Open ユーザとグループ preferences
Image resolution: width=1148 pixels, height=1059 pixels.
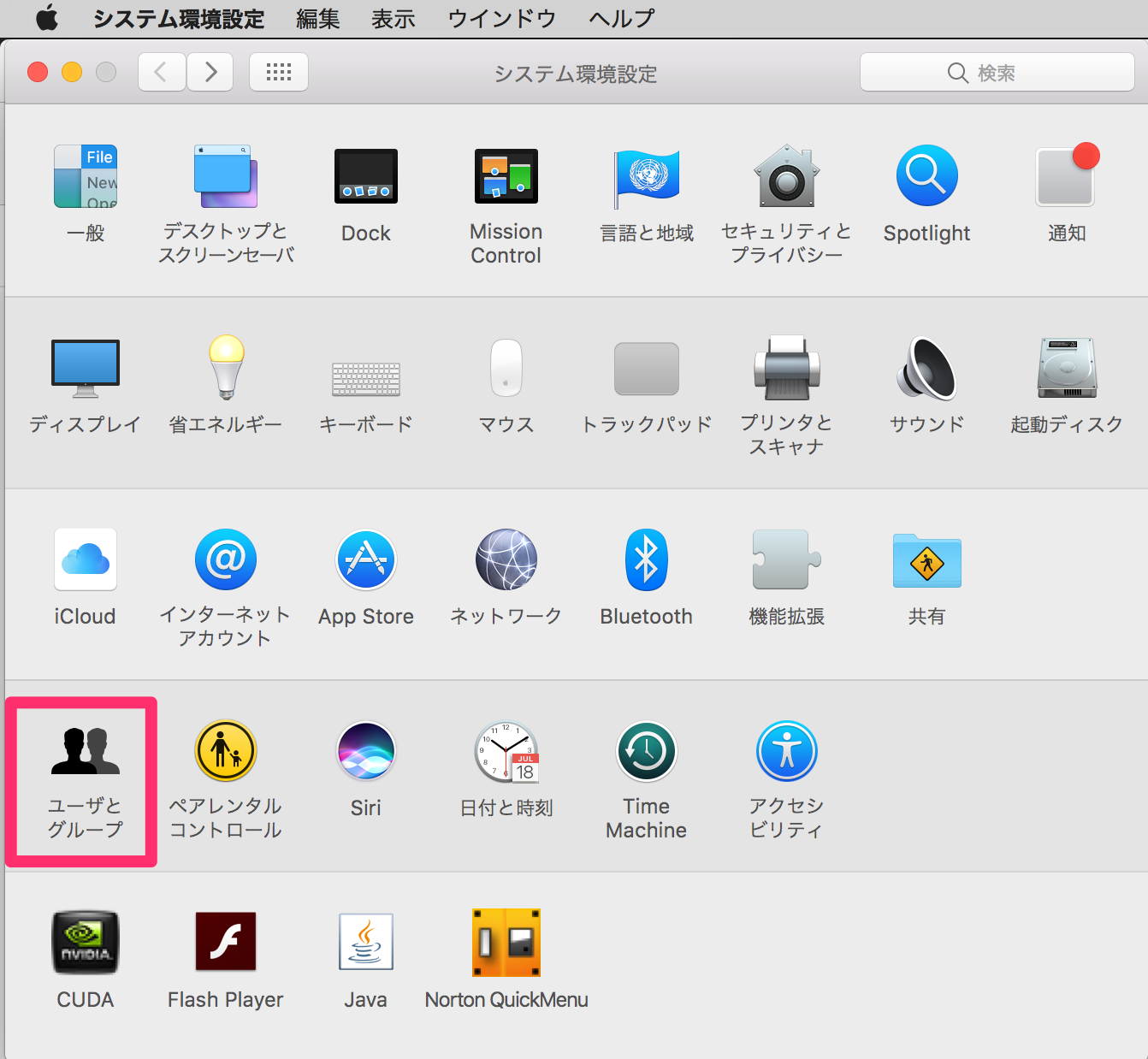[86, 751]
